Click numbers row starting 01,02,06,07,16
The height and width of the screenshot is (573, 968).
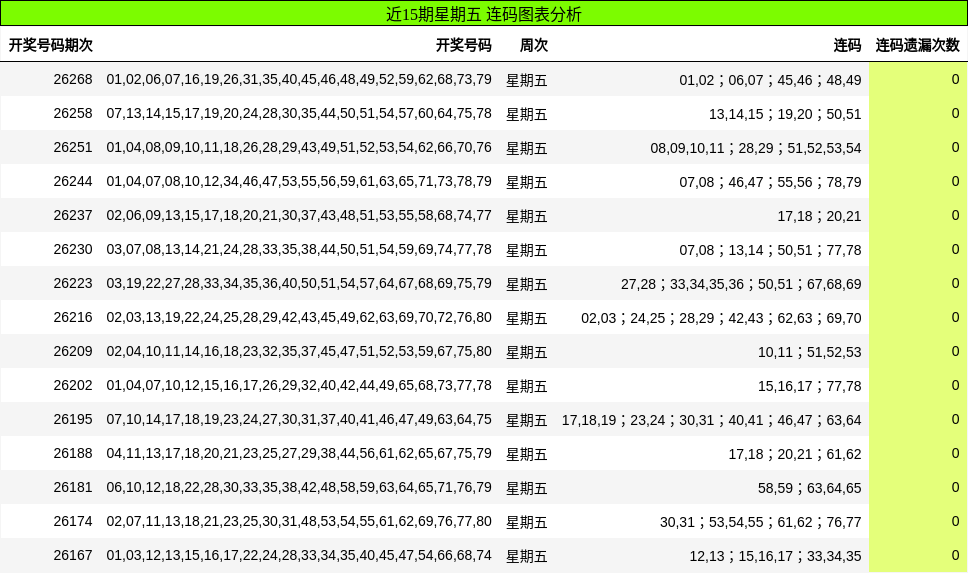pos(299,80)
